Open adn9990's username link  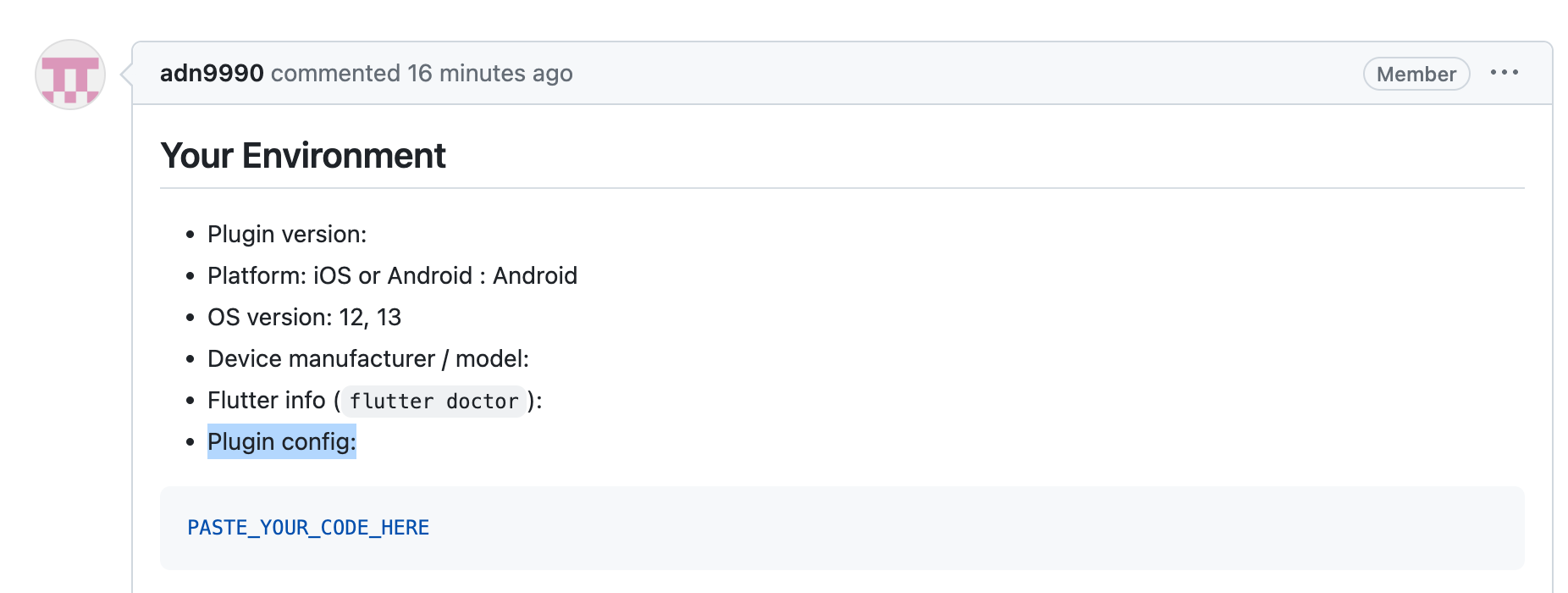pyautogui.click(x=211, y=73)
